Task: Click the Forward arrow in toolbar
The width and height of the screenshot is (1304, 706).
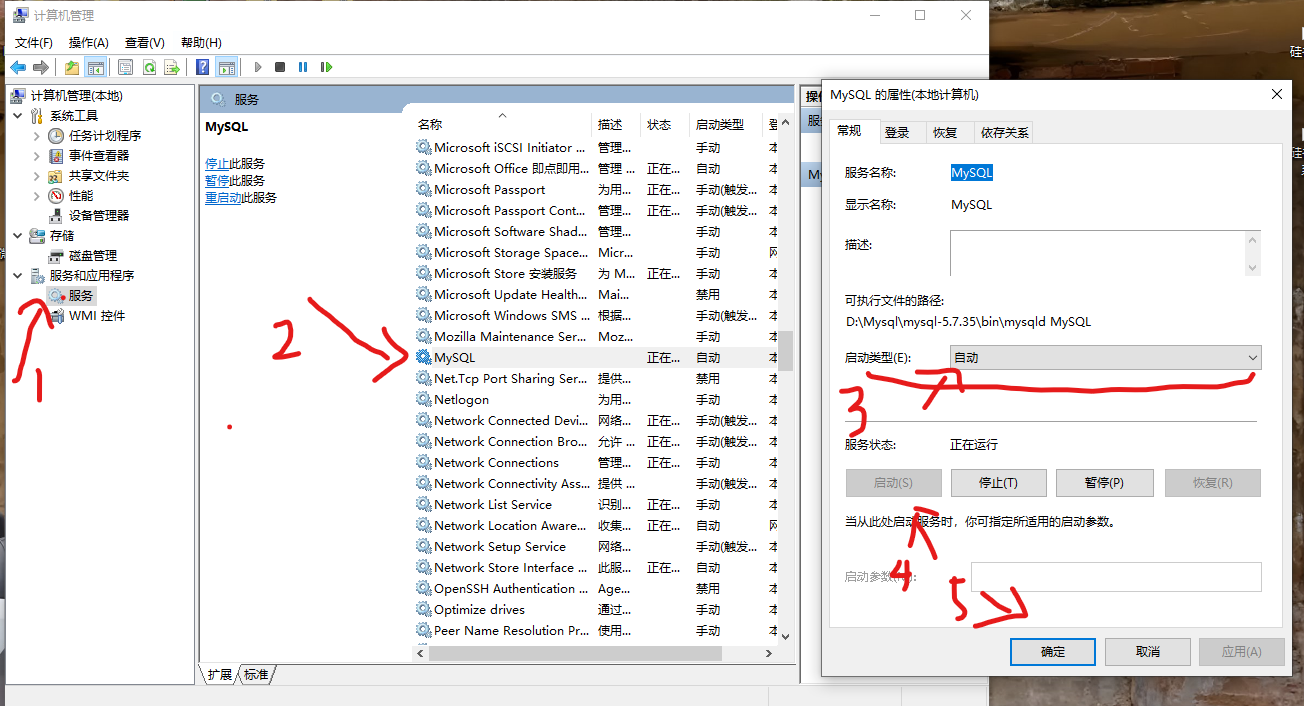Action: [41, 67]
